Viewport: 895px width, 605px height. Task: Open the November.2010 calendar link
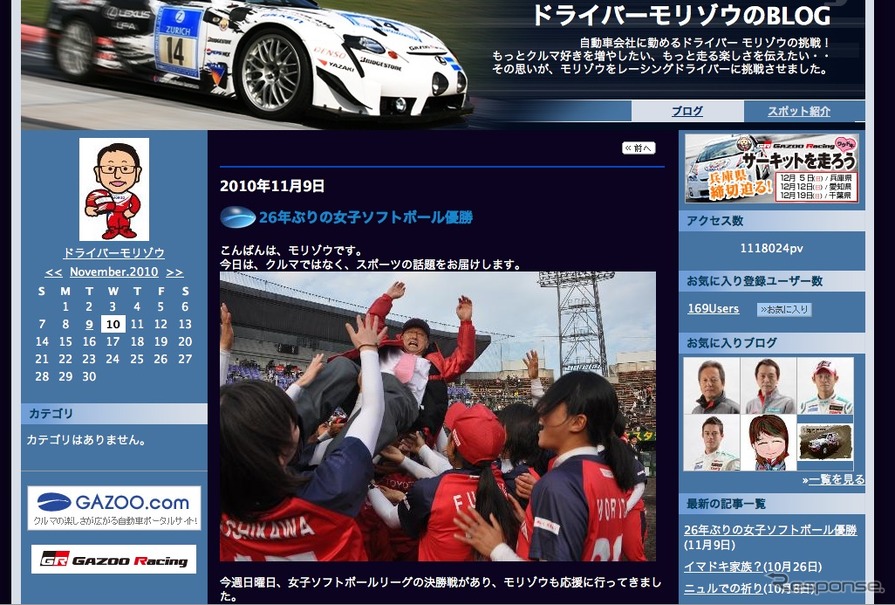coord(114,272)
